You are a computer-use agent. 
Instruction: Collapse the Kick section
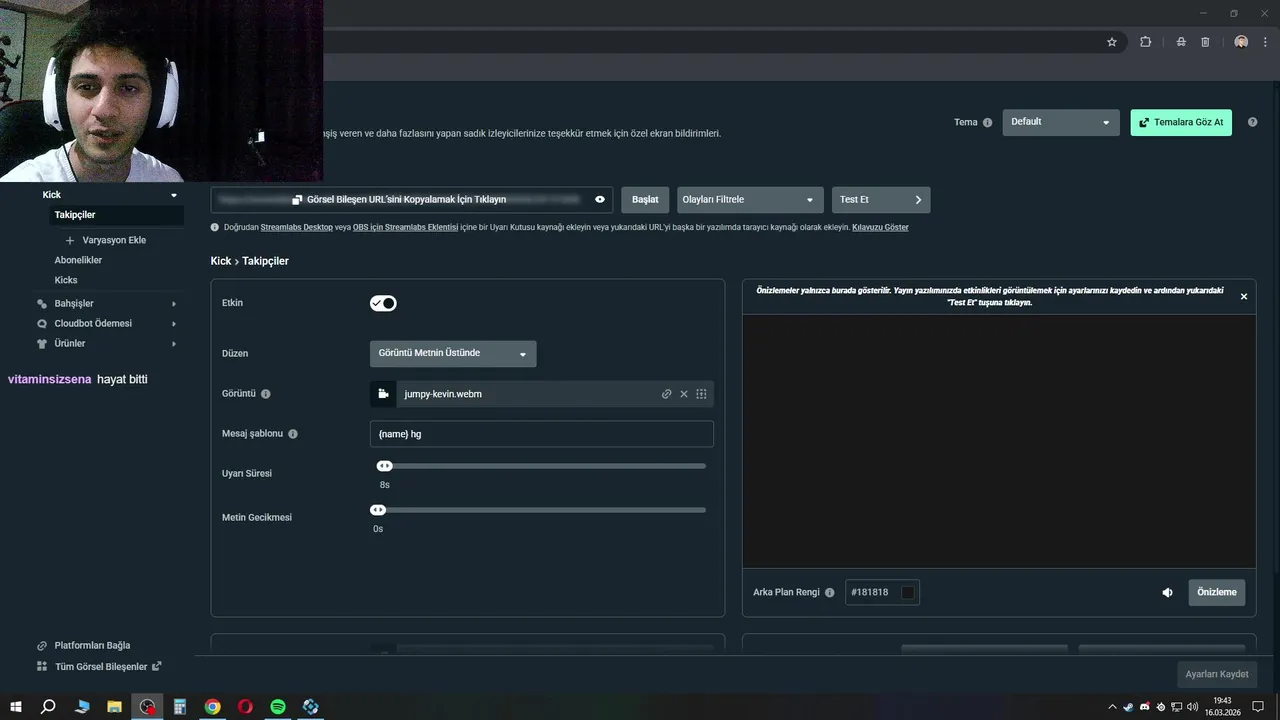[174, 195]
